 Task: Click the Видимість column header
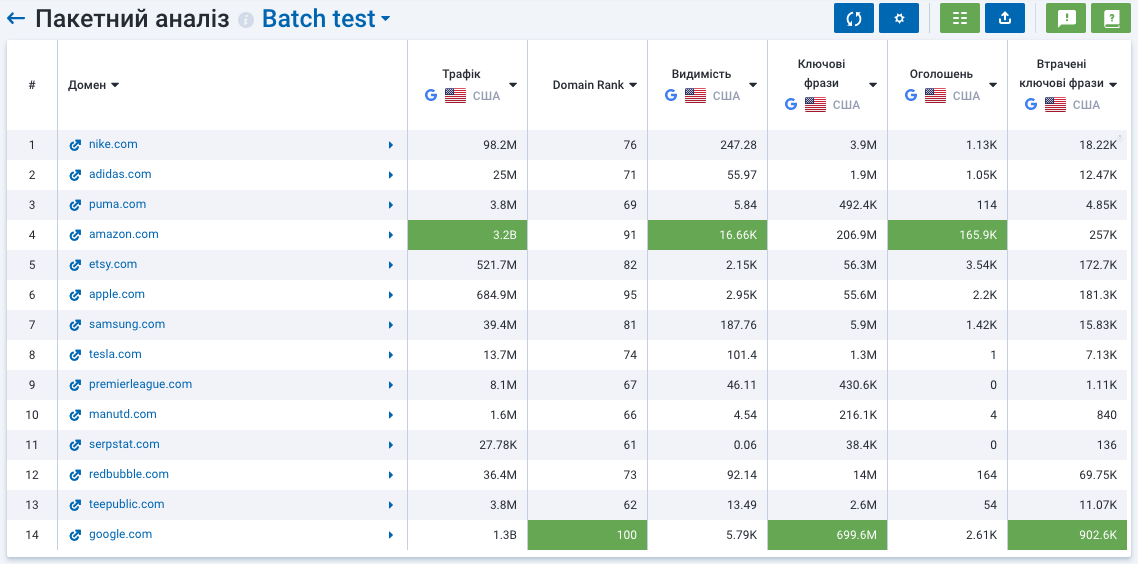[701, 74]
